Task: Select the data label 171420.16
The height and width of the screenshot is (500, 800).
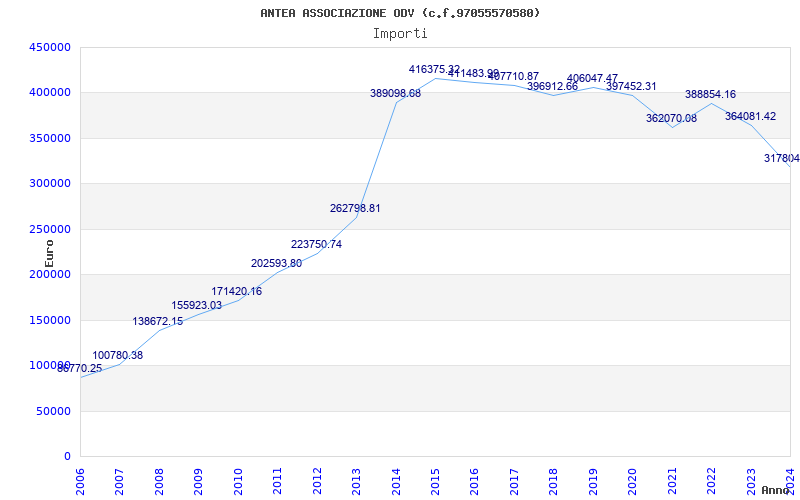Action: point(237,291)
